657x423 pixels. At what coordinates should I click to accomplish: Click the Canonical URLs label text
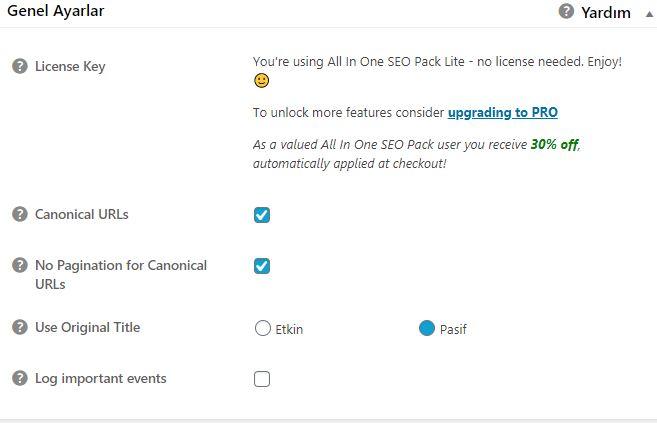tap(82, 214)
